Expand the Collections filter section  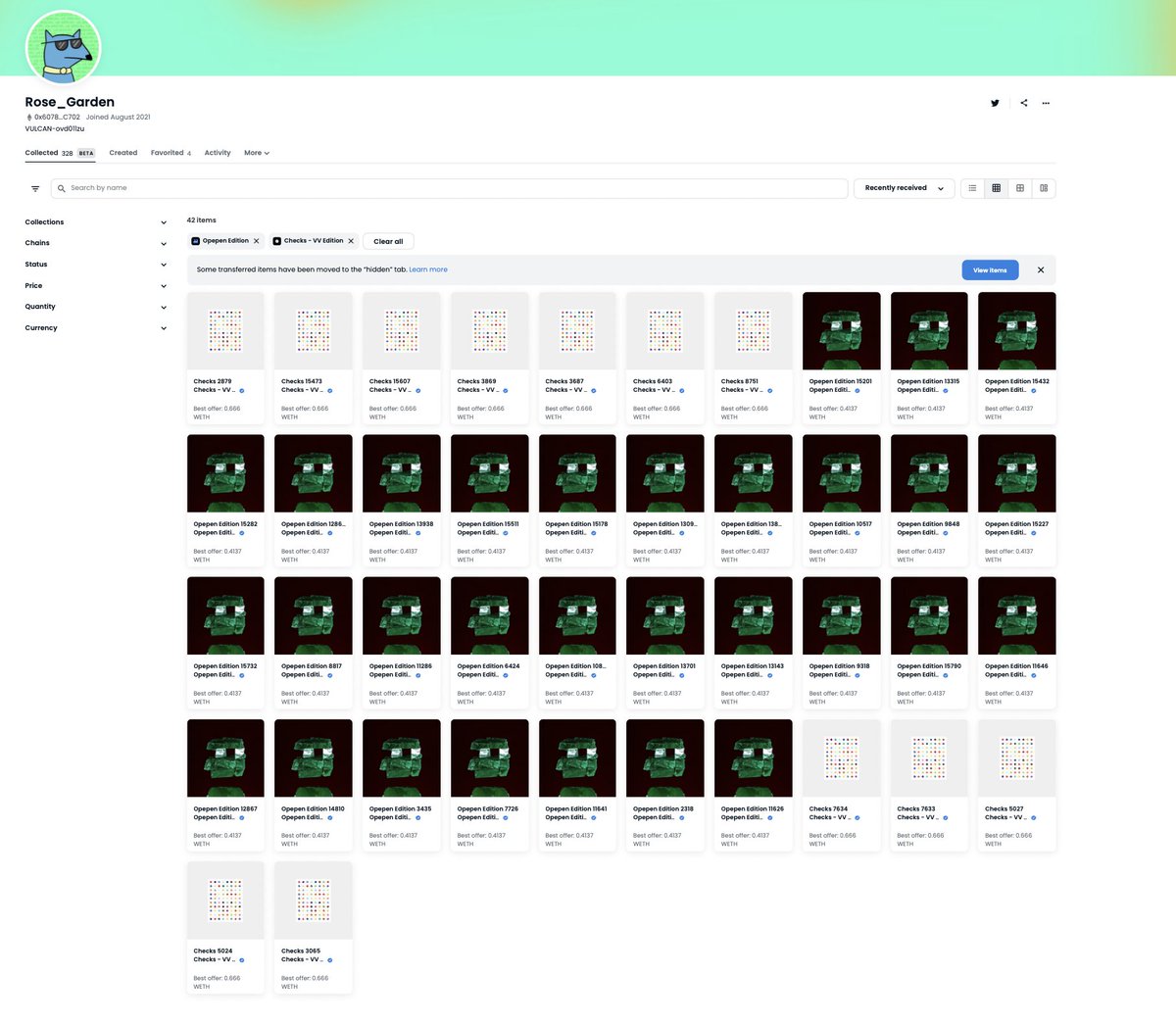[96, 222]
